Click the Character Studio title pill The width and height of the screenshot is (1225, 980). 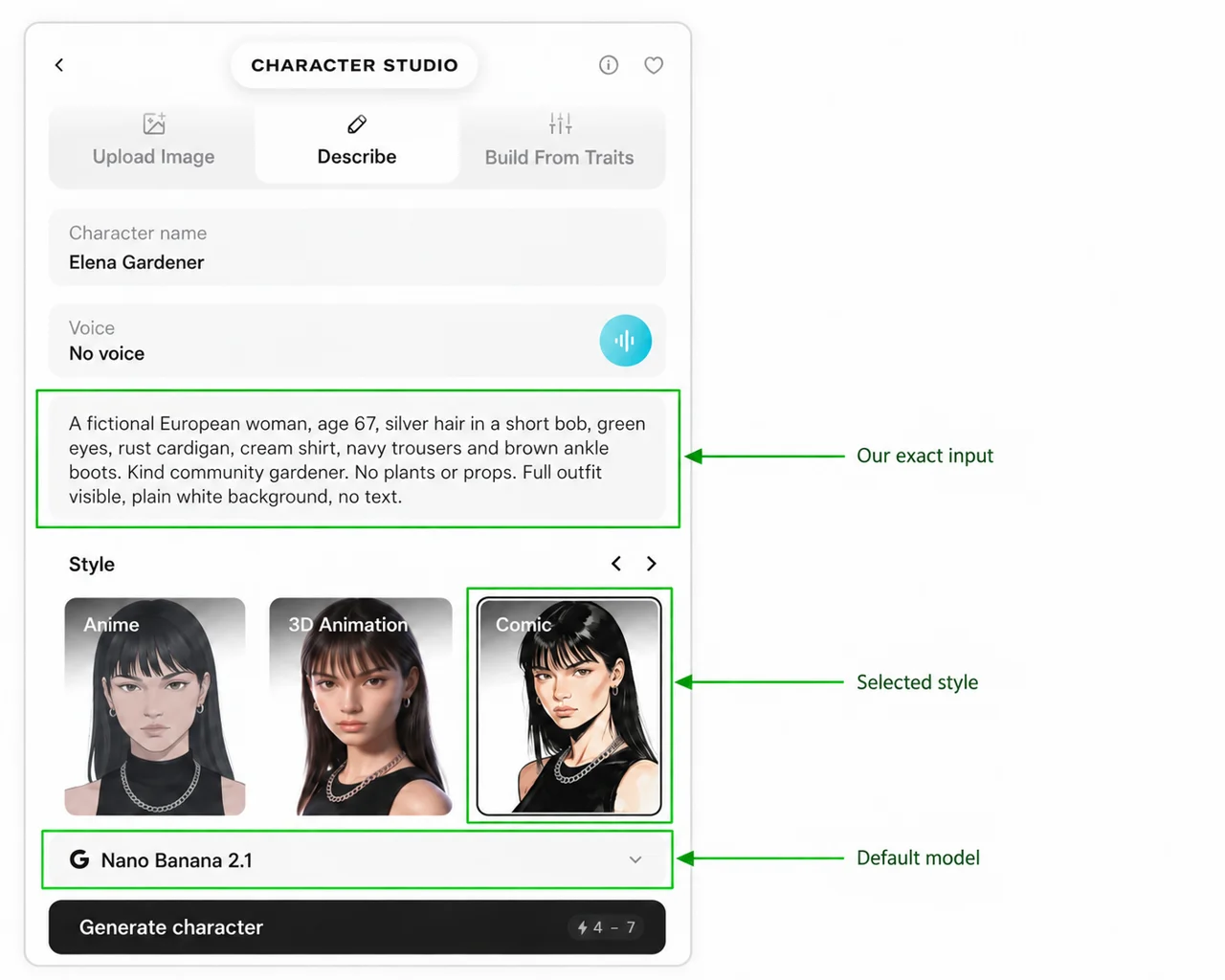(354, 65)
